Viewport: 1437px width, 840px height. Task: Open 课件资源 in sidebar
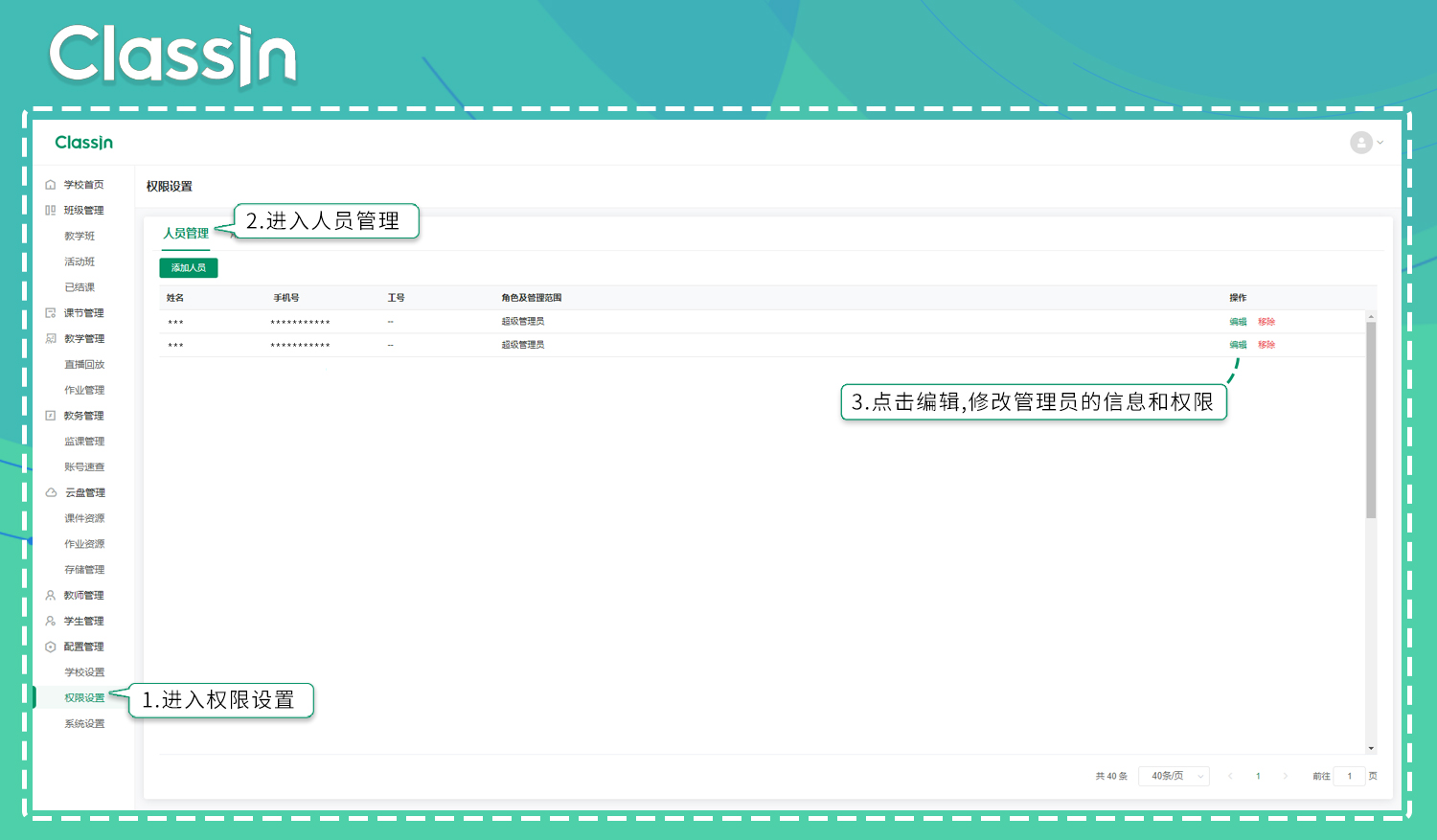(84, 518)
